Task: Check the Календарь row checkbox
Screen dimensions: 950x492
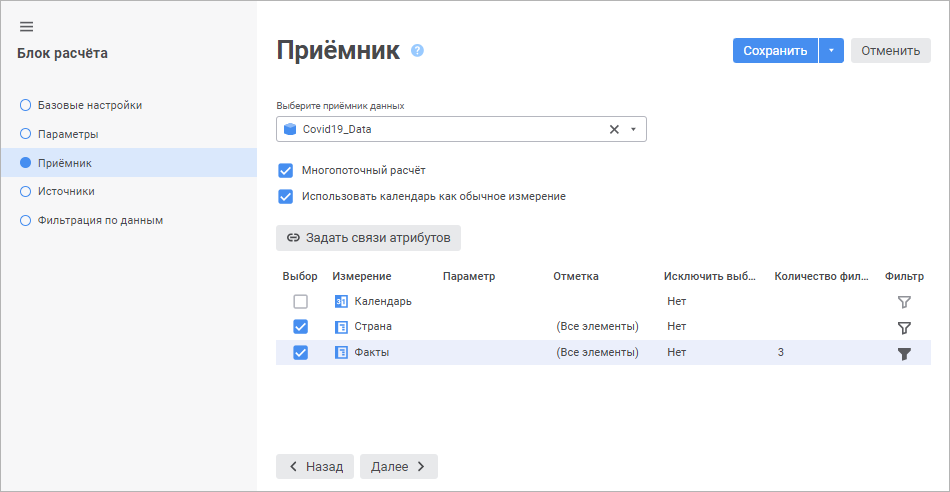Action: tap(301, 301)
